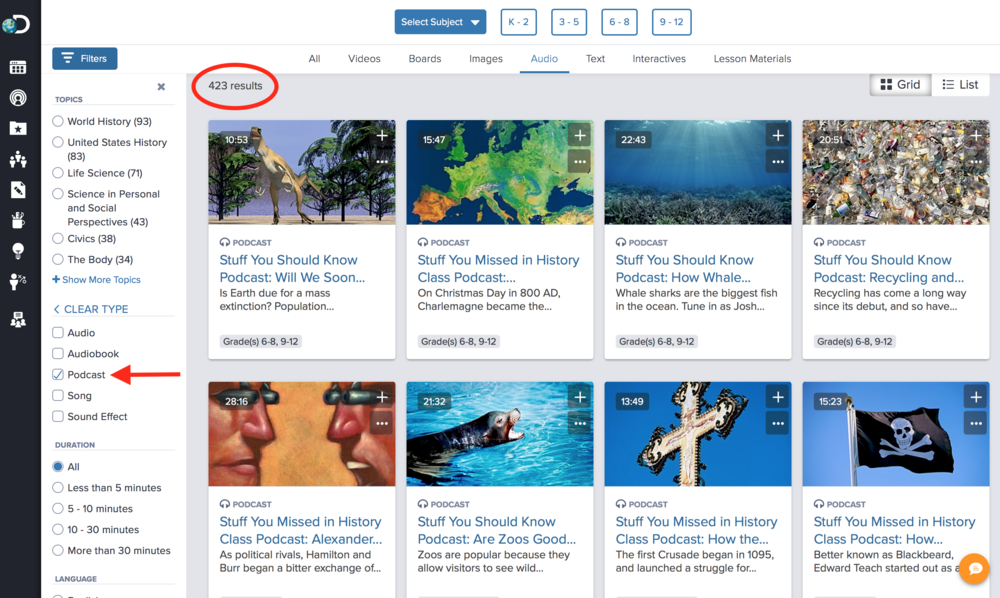Select the K - 2 grade band button

[518, 22]
